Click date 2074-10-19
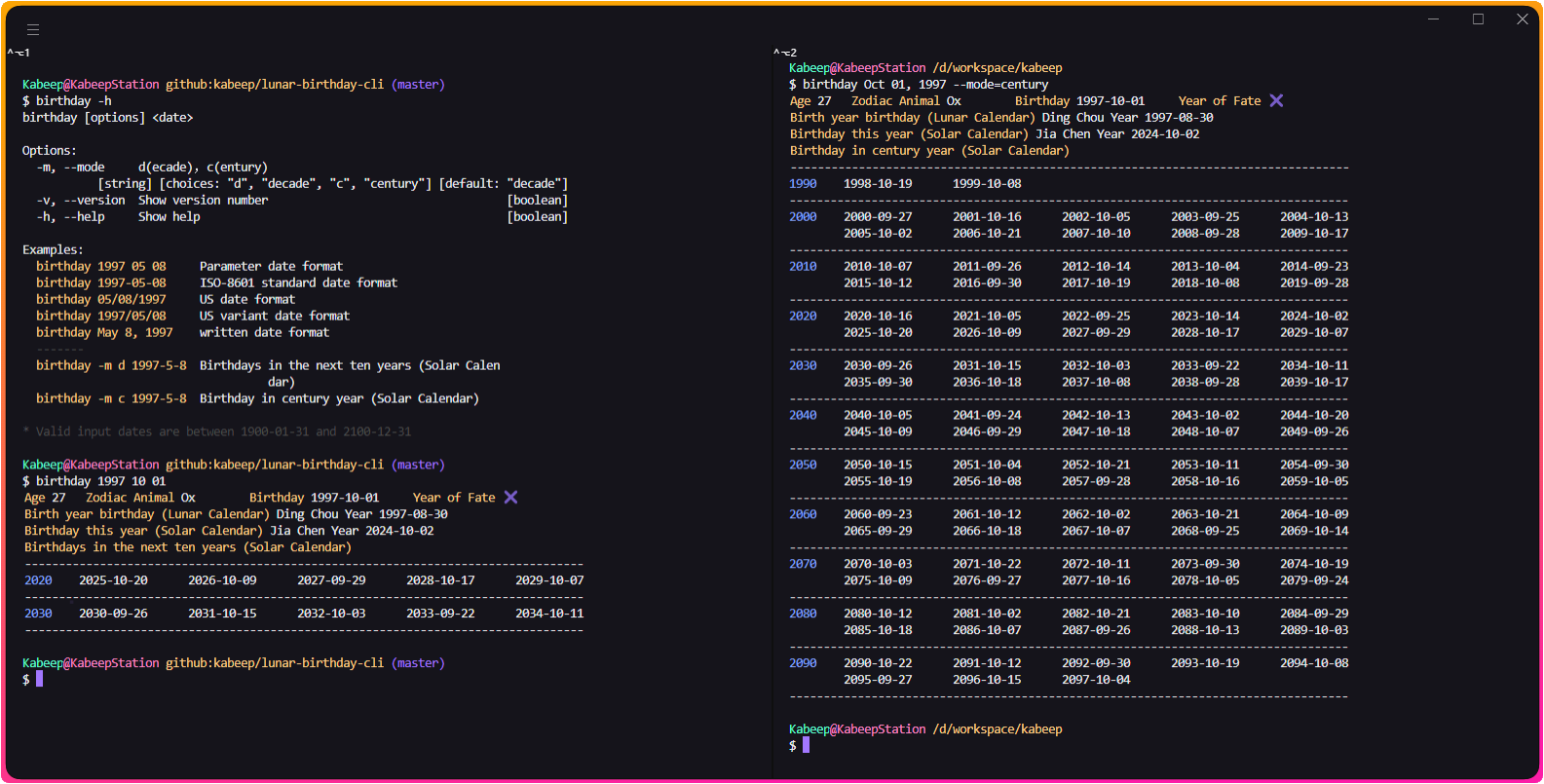Viewport: 1544px width, 784px height. point(1314,565)
